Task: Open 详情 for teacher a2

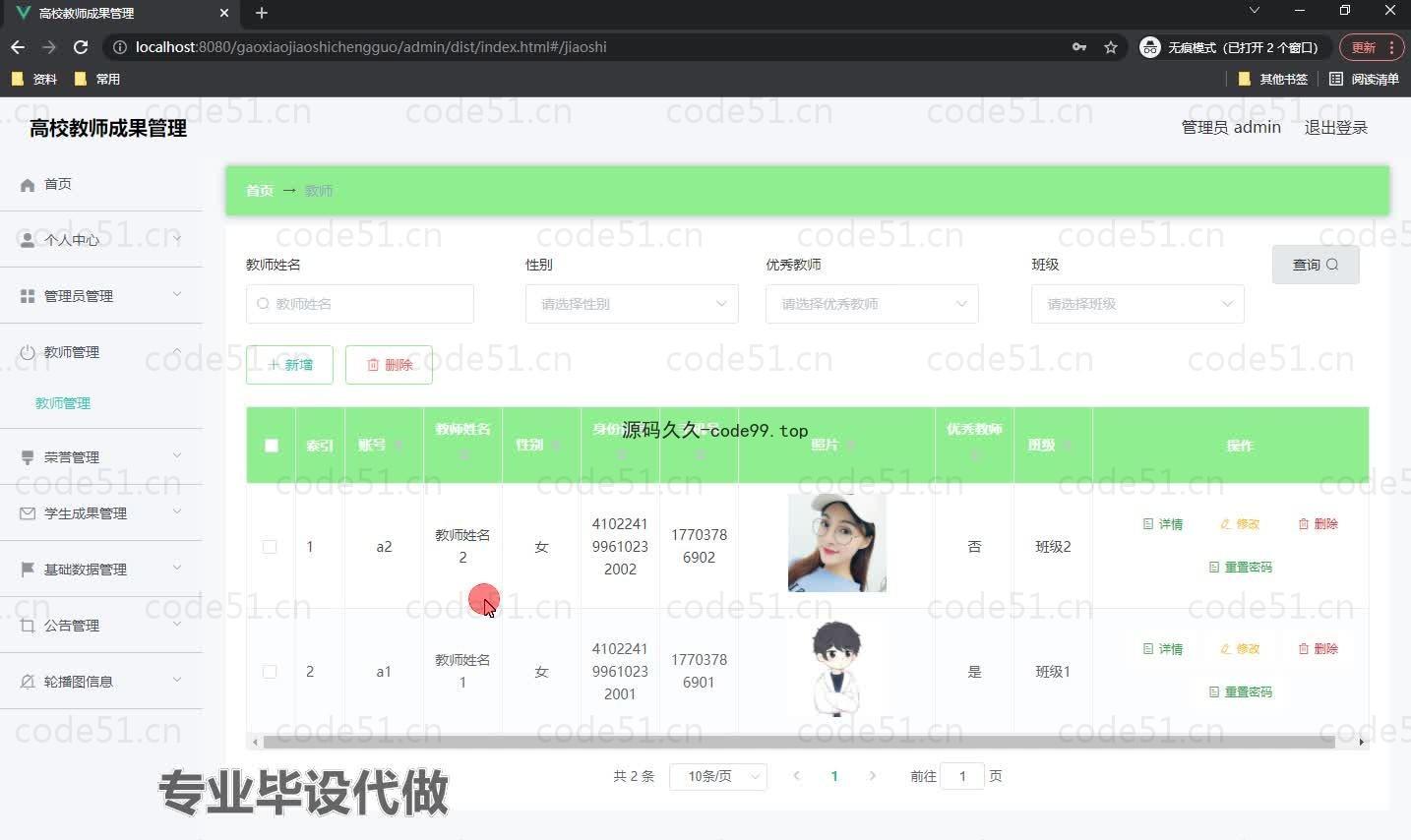Action: click(1163, 524)
